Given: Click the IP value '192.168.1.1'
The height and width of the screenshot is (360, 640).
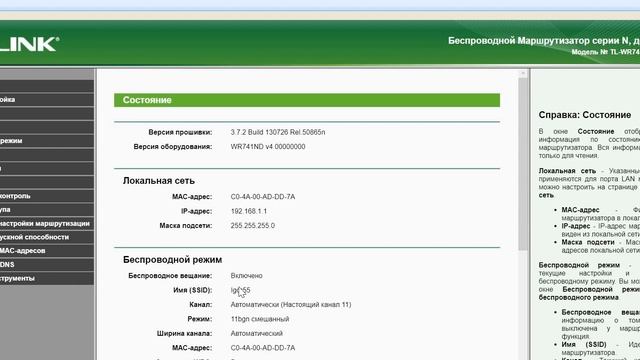Looking at the screenshot, I should tap(249, 211).
